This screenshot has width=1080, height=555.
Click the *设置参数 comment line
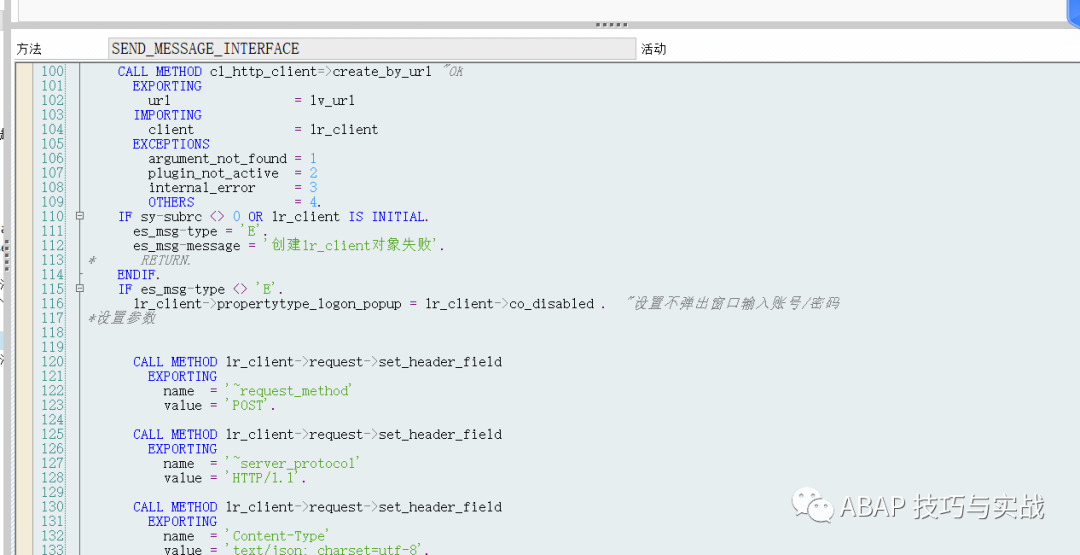tap(121, 318)
